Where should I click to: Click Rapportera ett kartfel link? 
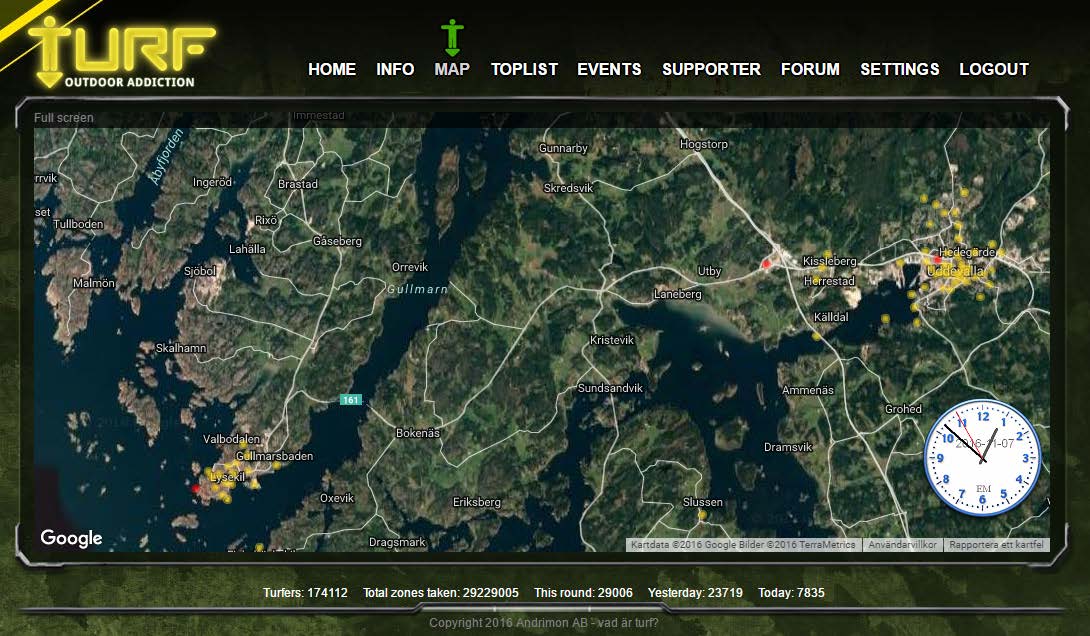coord(996,545)
